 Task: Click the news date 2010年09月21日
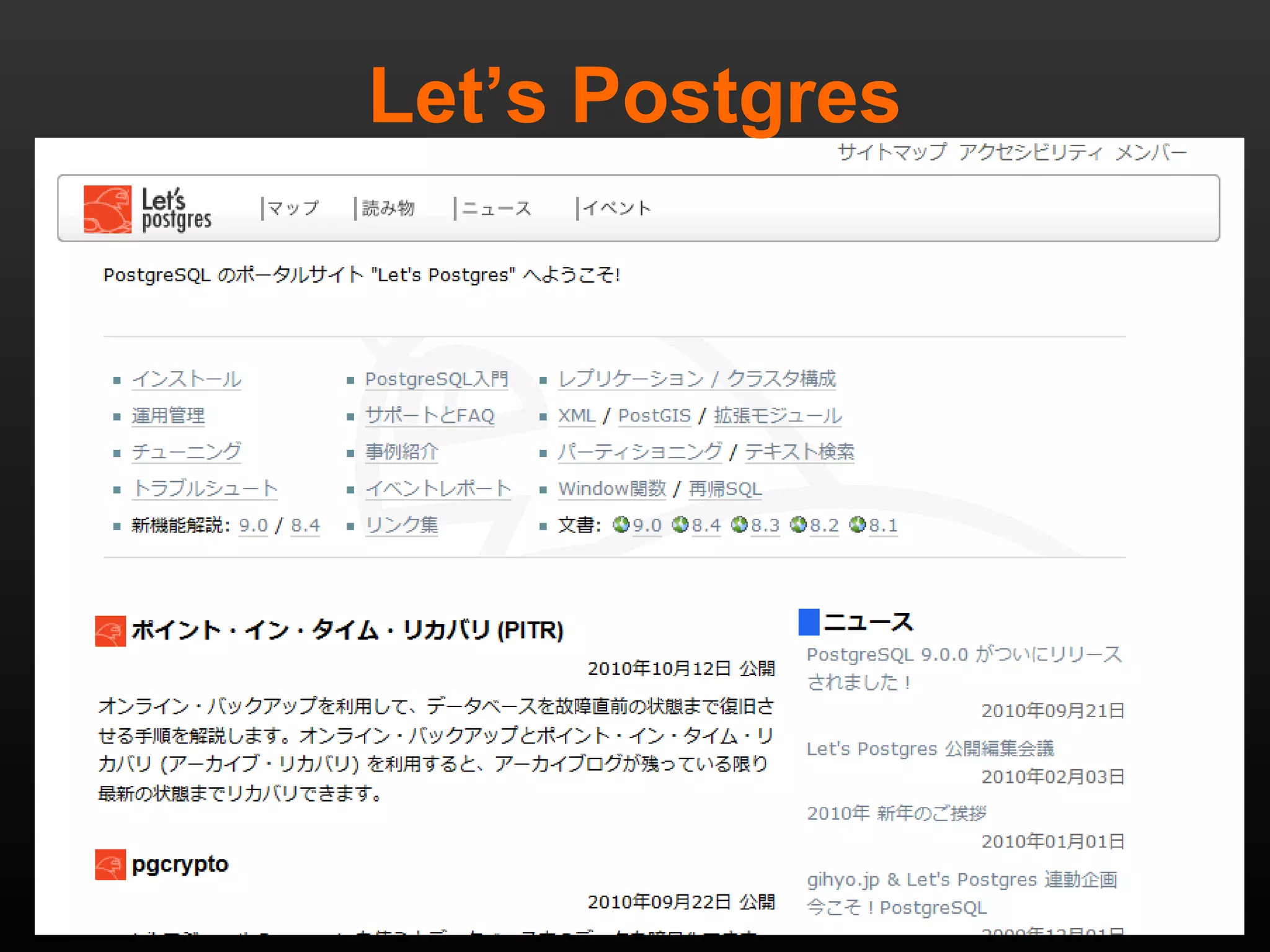1053,711
